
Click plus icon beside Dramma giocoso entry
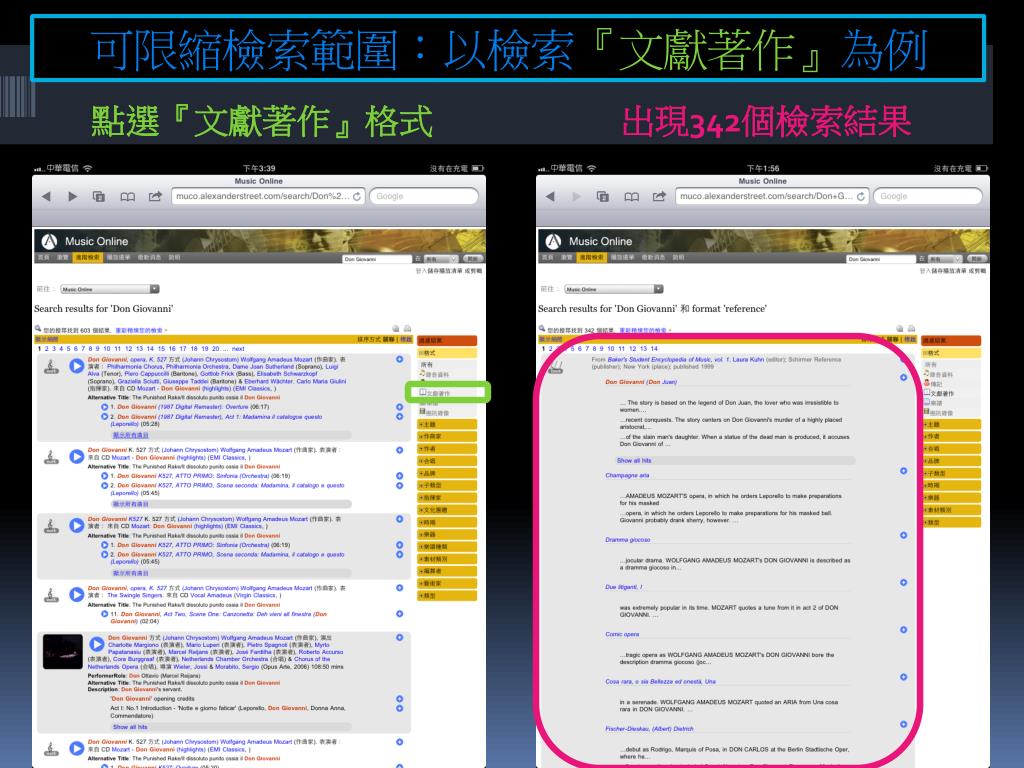click(903, 536)
